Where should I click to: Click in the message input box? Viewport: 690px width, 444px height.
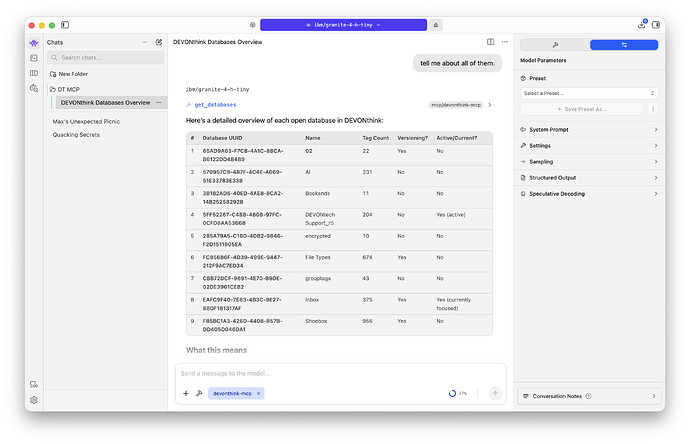click(x=341, y=374)
